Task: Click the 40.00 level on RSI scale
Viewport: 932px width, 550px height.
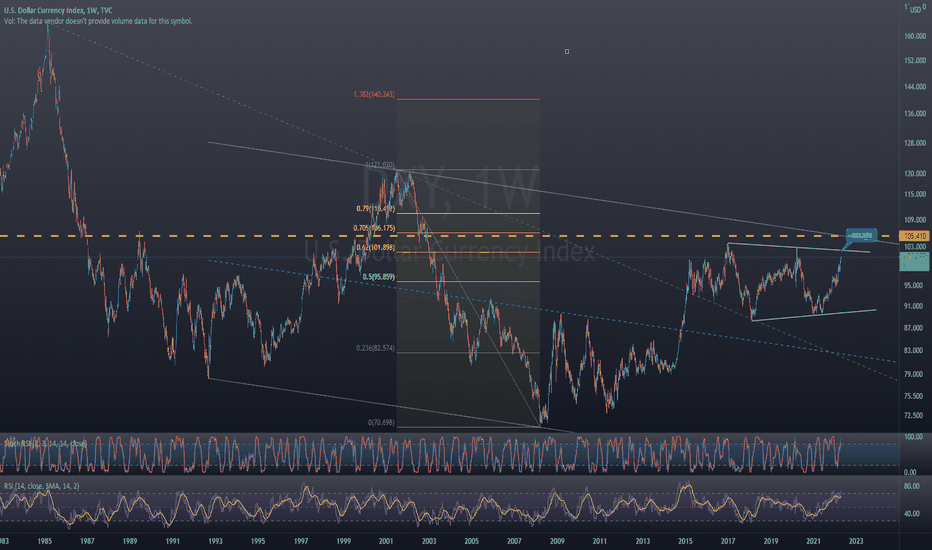Action: pyautogui.click(x=912, y=514)
